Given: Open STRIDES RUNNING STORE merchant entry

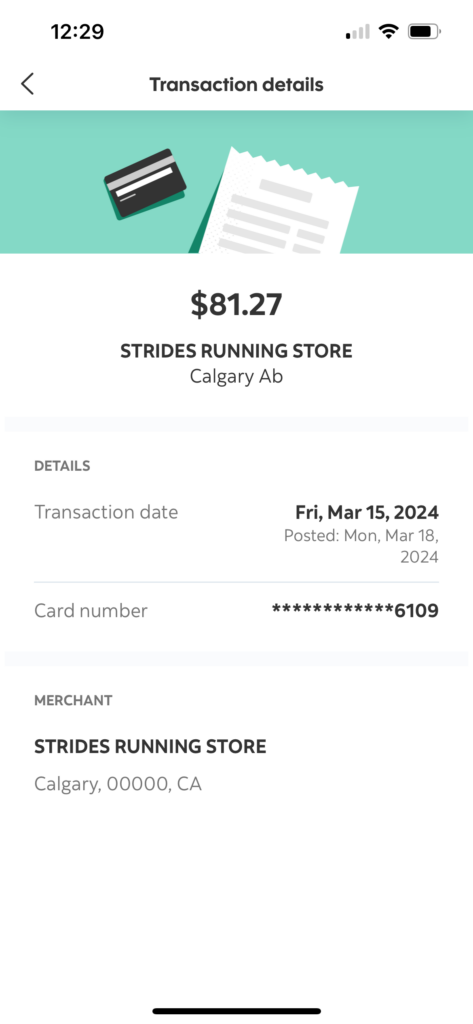Looking at the screenshot, I should (x=150, y=746).
